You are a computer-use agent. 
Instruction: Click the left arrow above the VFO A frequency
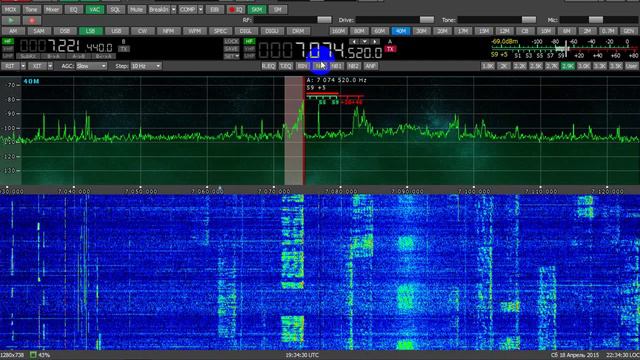353,42
